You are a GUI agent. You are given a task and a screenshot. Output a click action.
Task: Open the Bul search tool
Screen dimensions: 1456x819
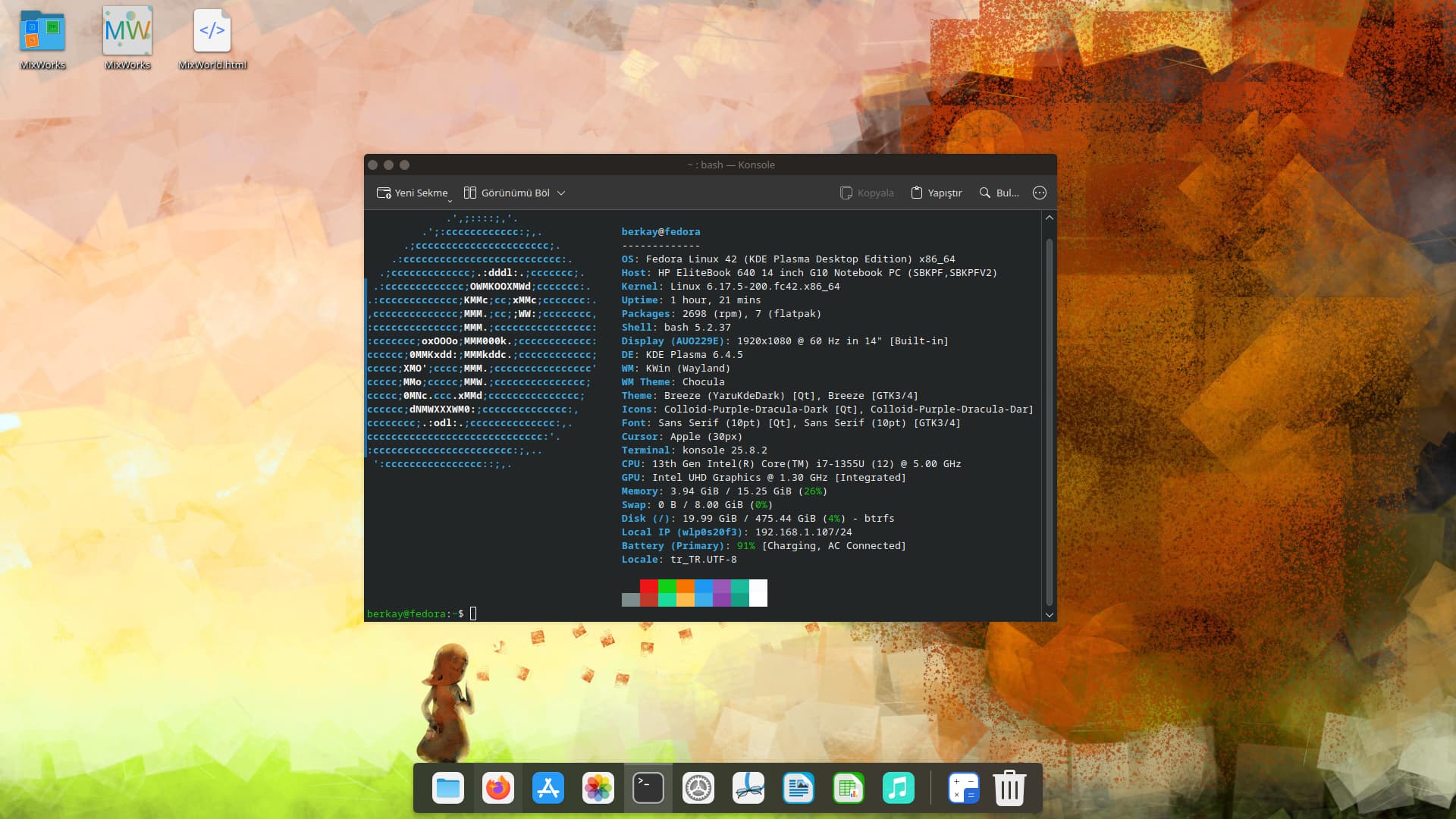[999, 193]
